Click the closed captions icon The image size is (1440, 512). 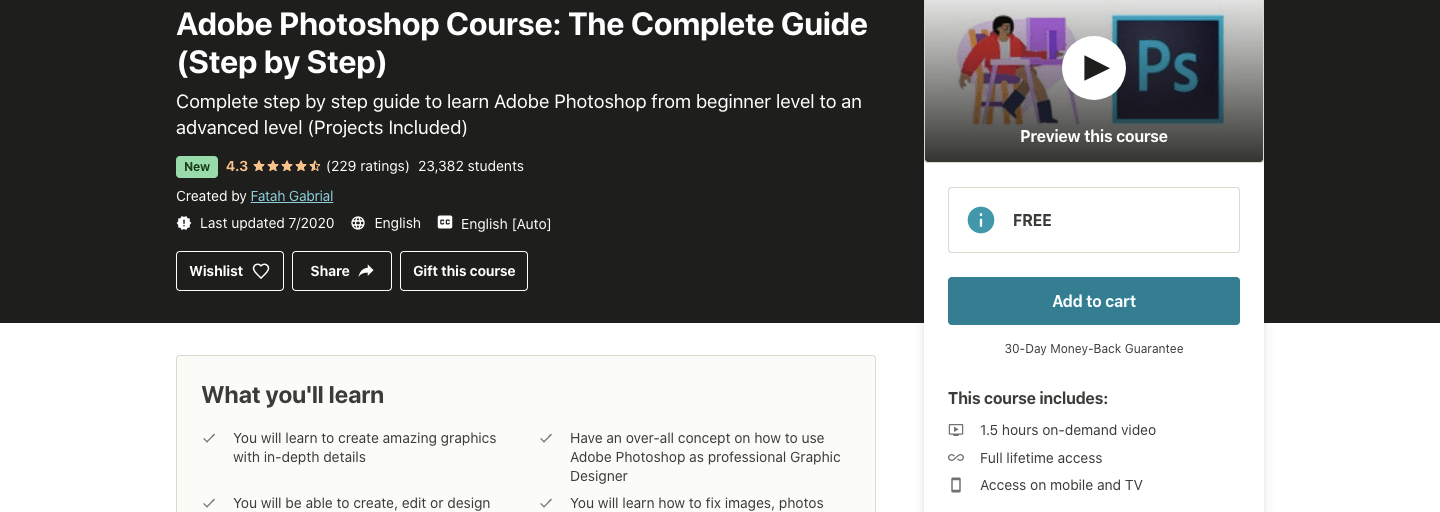pos(445,223)
